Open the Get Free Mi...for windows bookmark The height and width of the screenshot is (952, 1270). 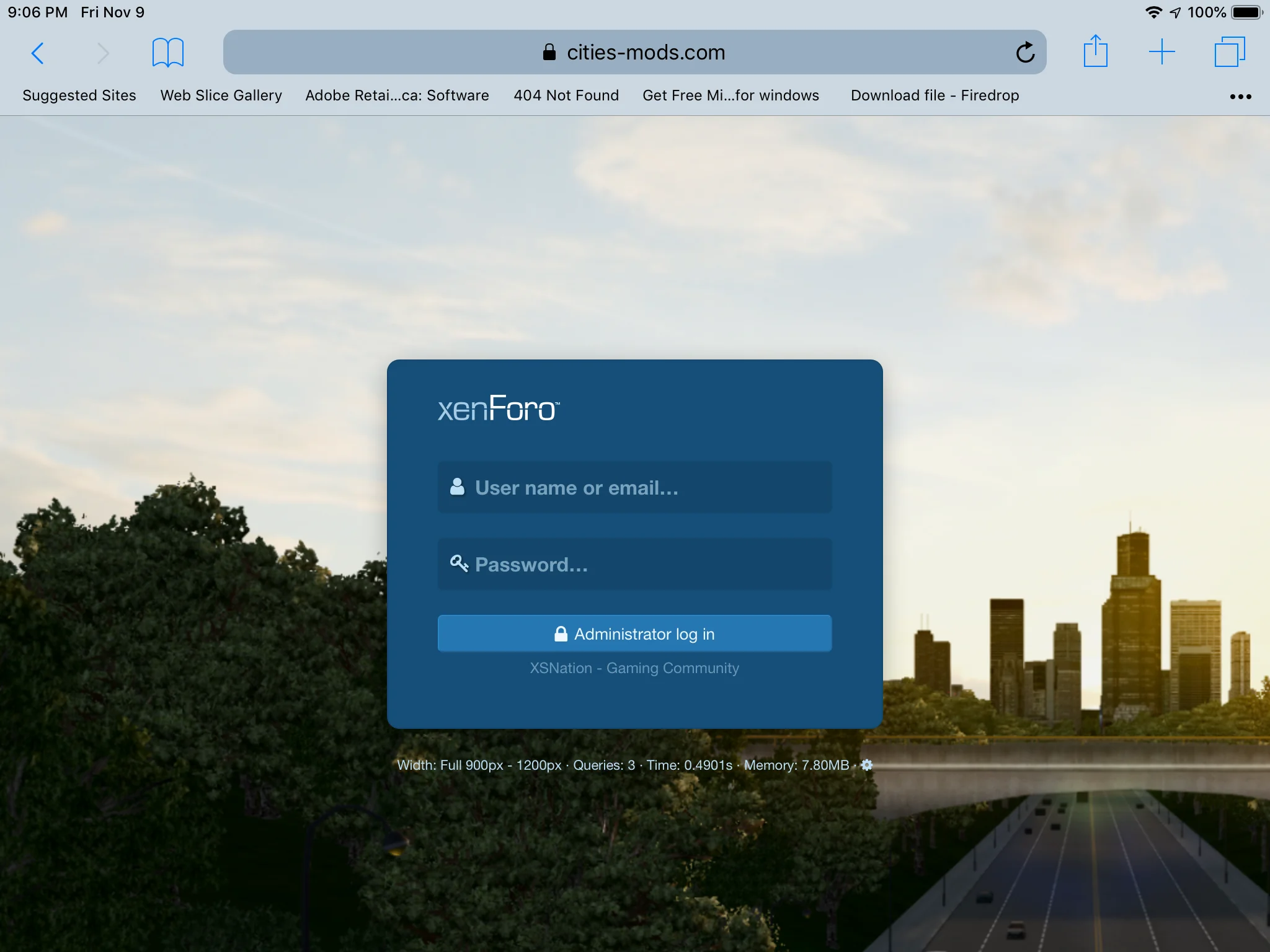click(730, 95)
